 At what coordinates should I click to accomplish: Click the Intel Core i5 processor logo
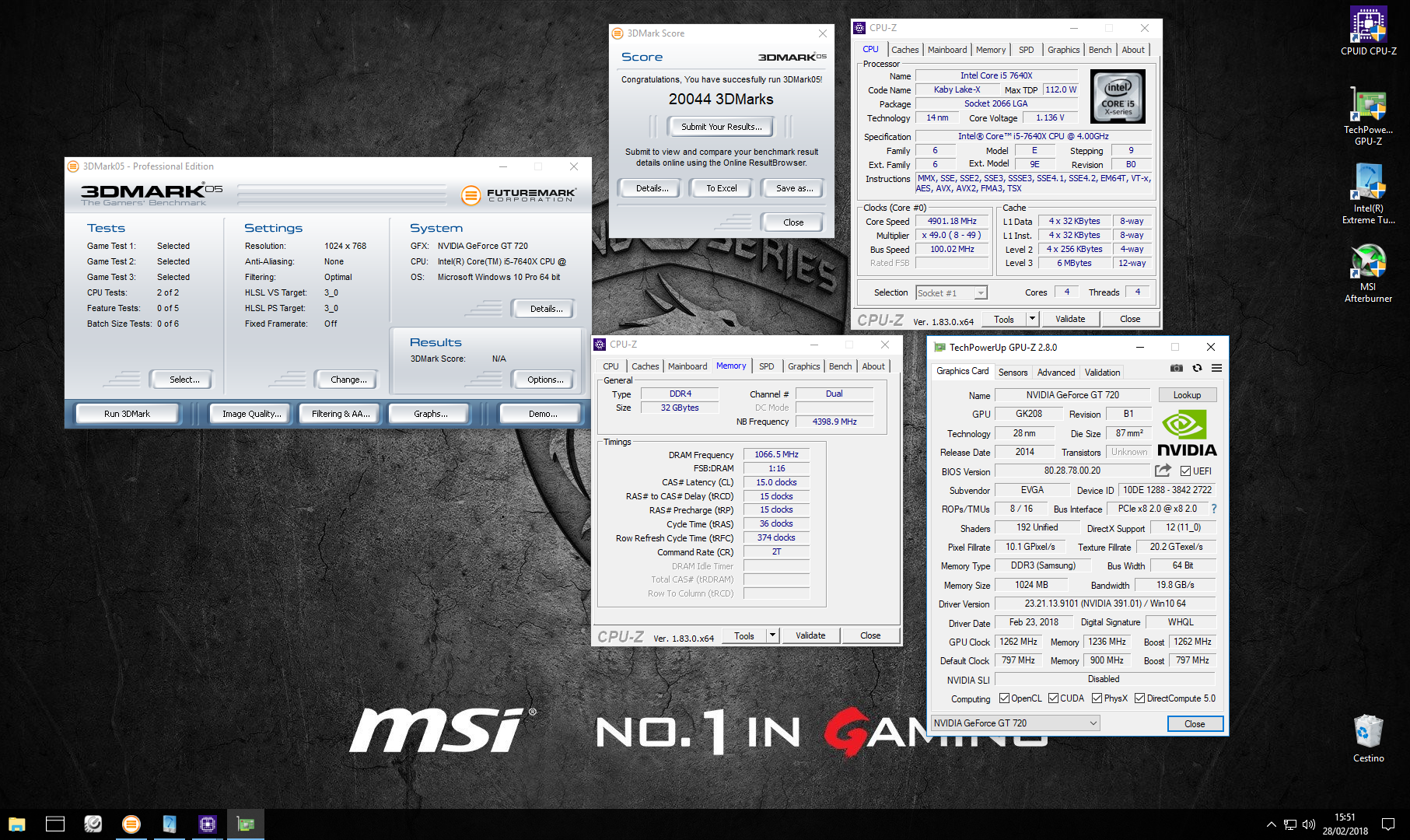click(1118, 96)
